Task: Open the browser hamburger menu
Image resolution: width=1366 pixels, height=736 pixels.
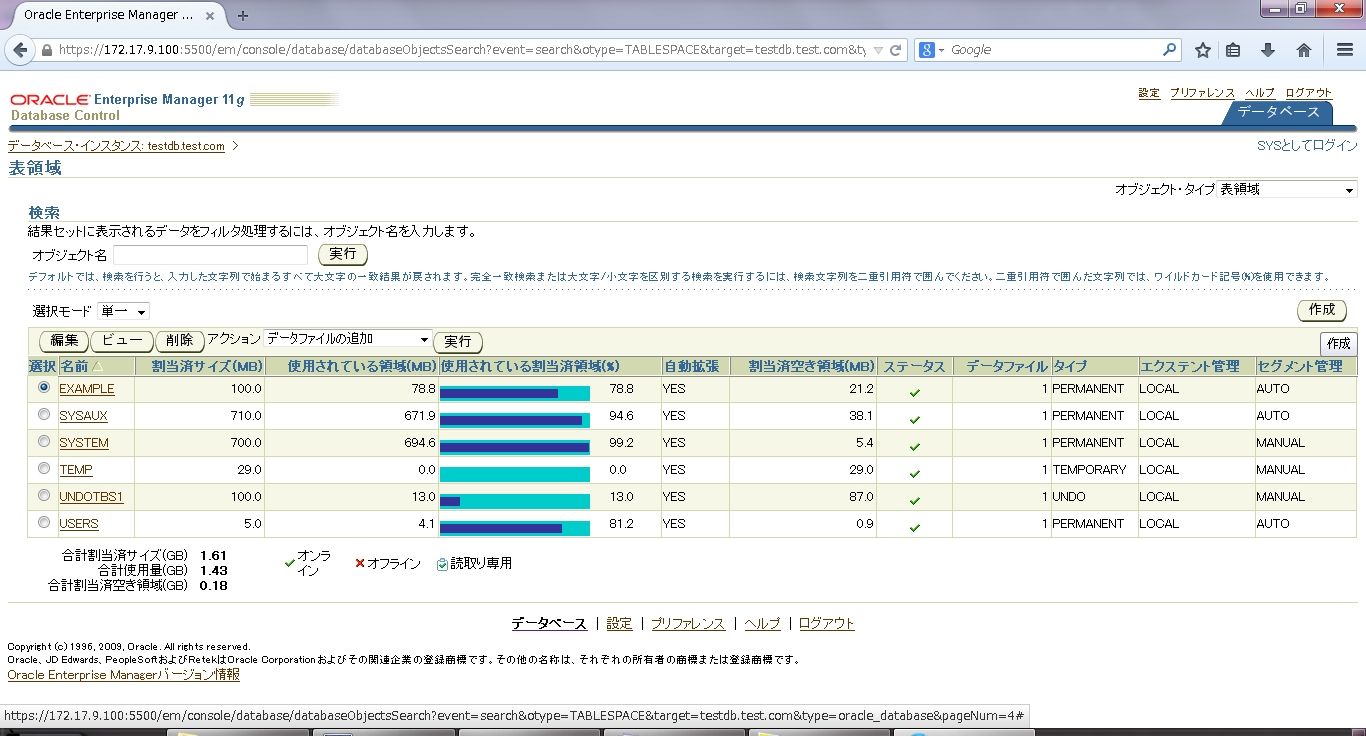Action: point(1344,49)
